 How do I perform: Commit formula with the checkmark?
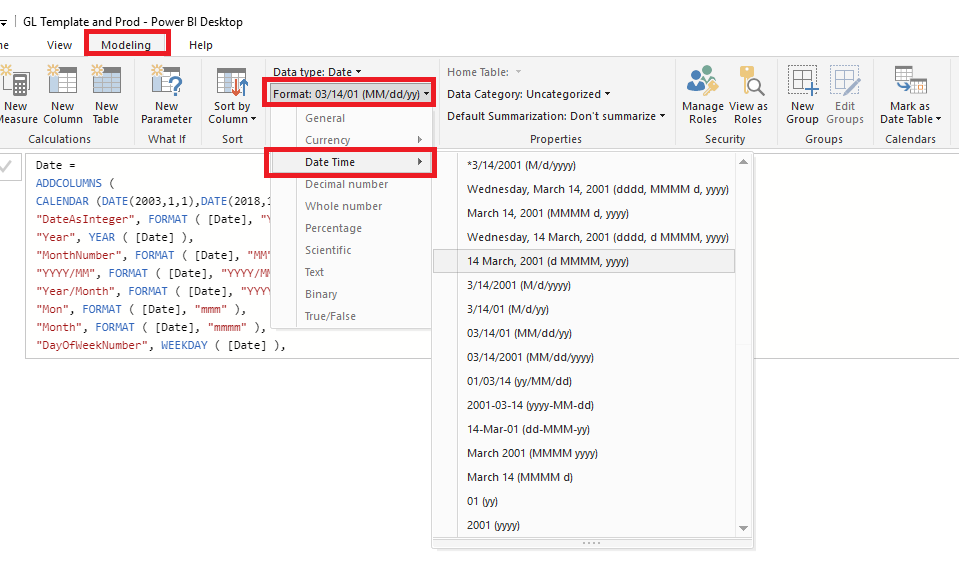6,167
